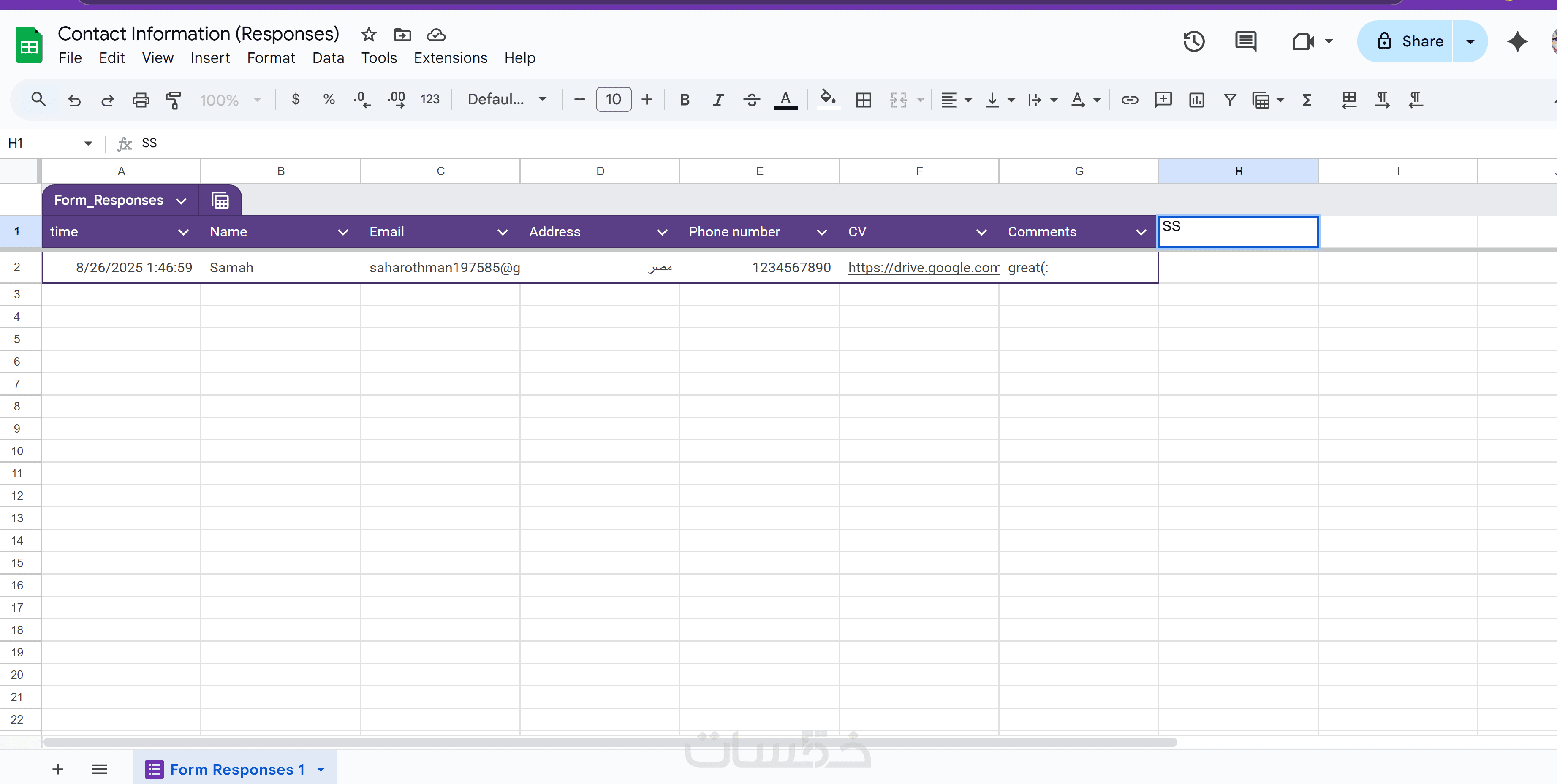Expand the Form_Responses table menu
Screen dimensions: 1557x784
(x=181, y=201)
